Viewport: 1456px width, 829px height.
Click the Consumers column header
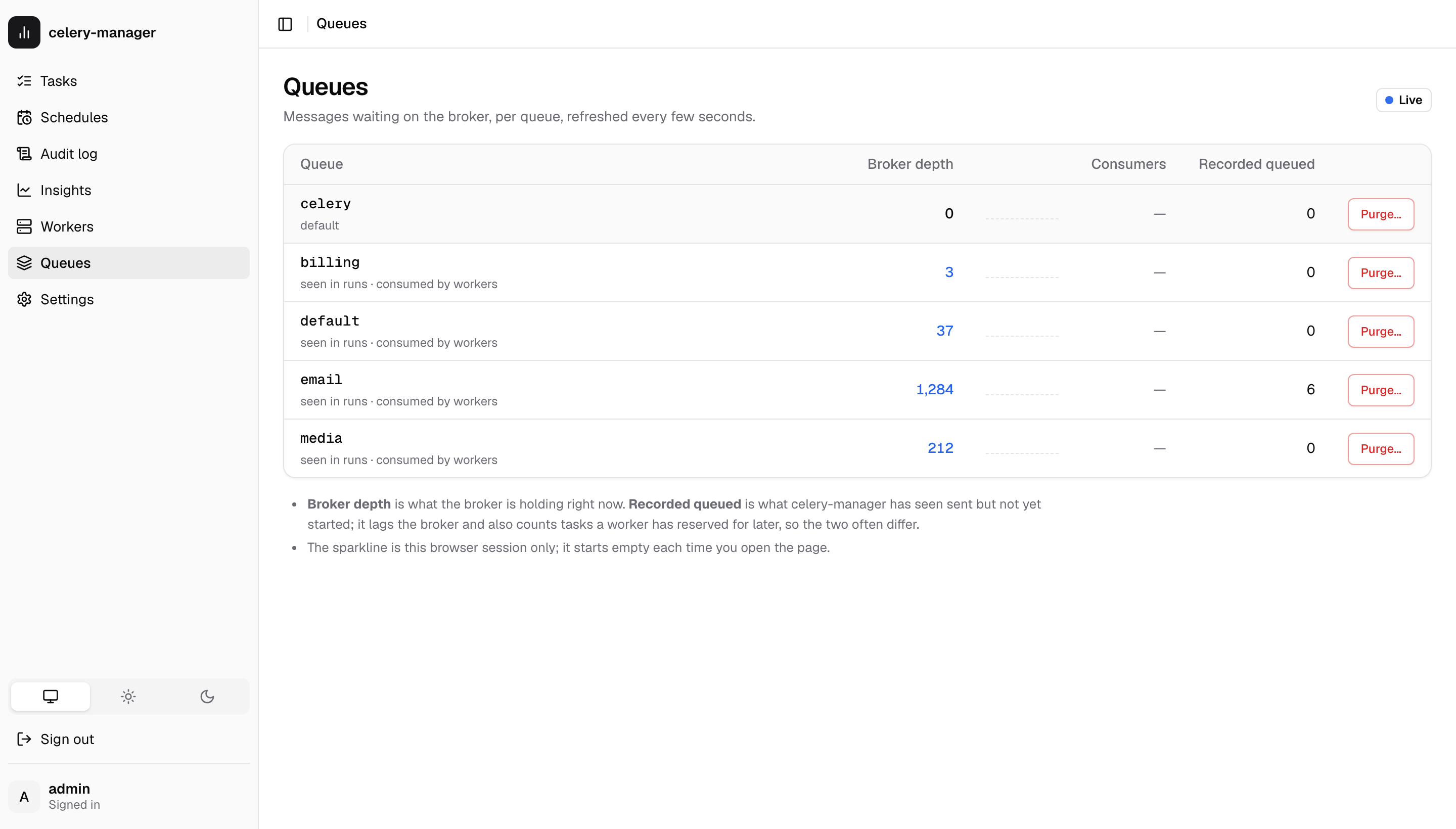[1128, 164]
